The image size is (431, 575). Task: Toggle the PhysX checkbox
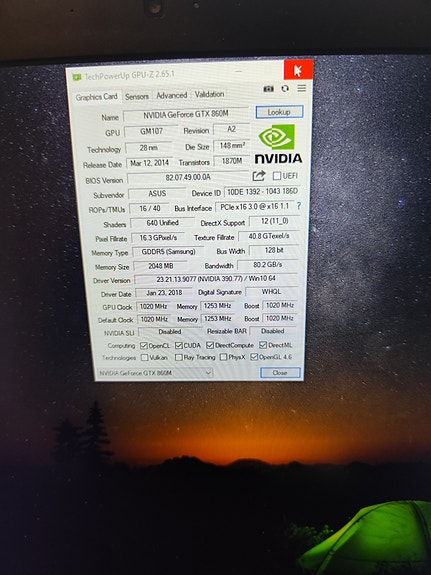(x=223, y=357)
